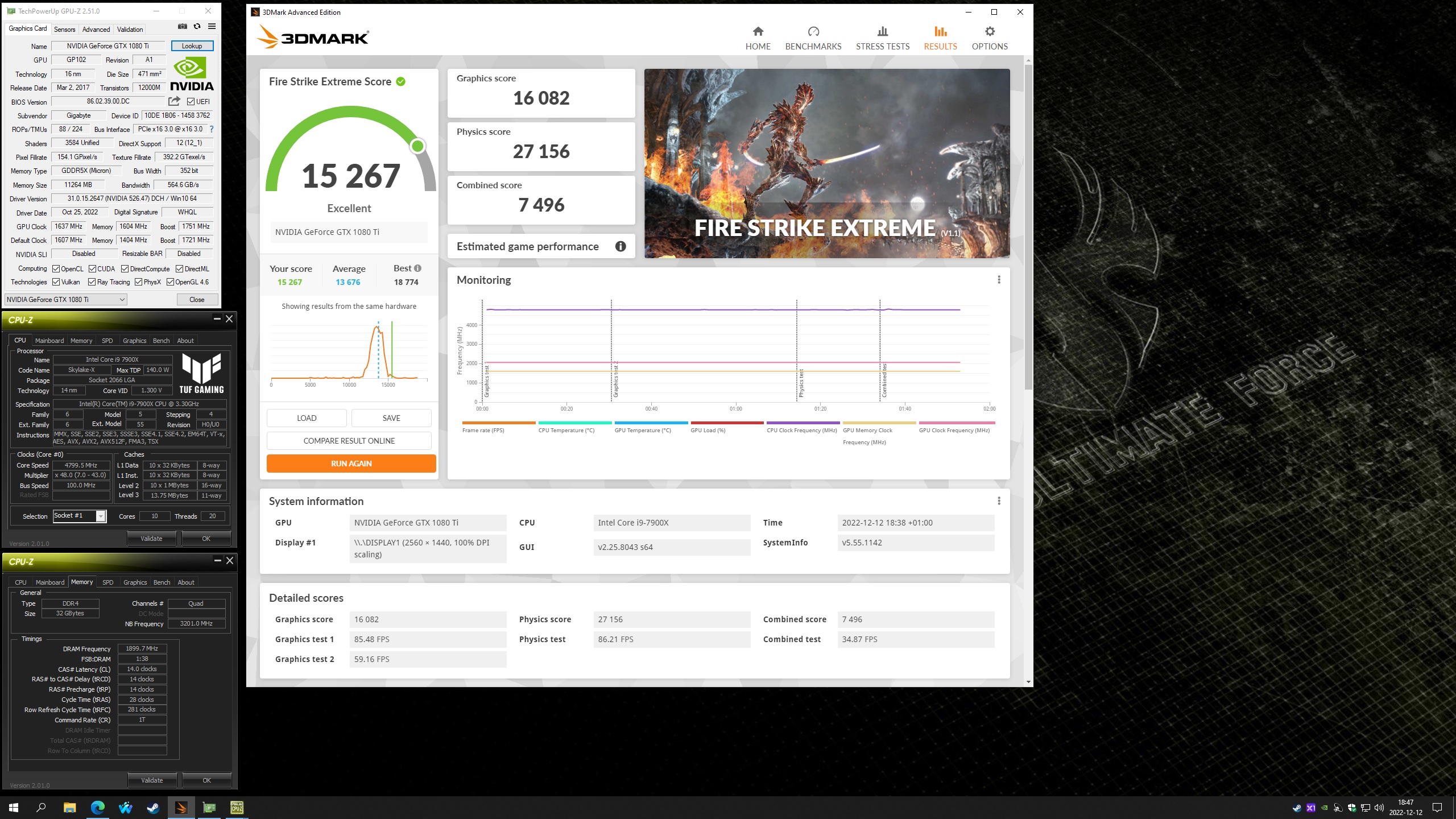Switch to the Validation tab in GPU-Z
The width and height of the screenshot is (1456, 819).
[130, 29]
